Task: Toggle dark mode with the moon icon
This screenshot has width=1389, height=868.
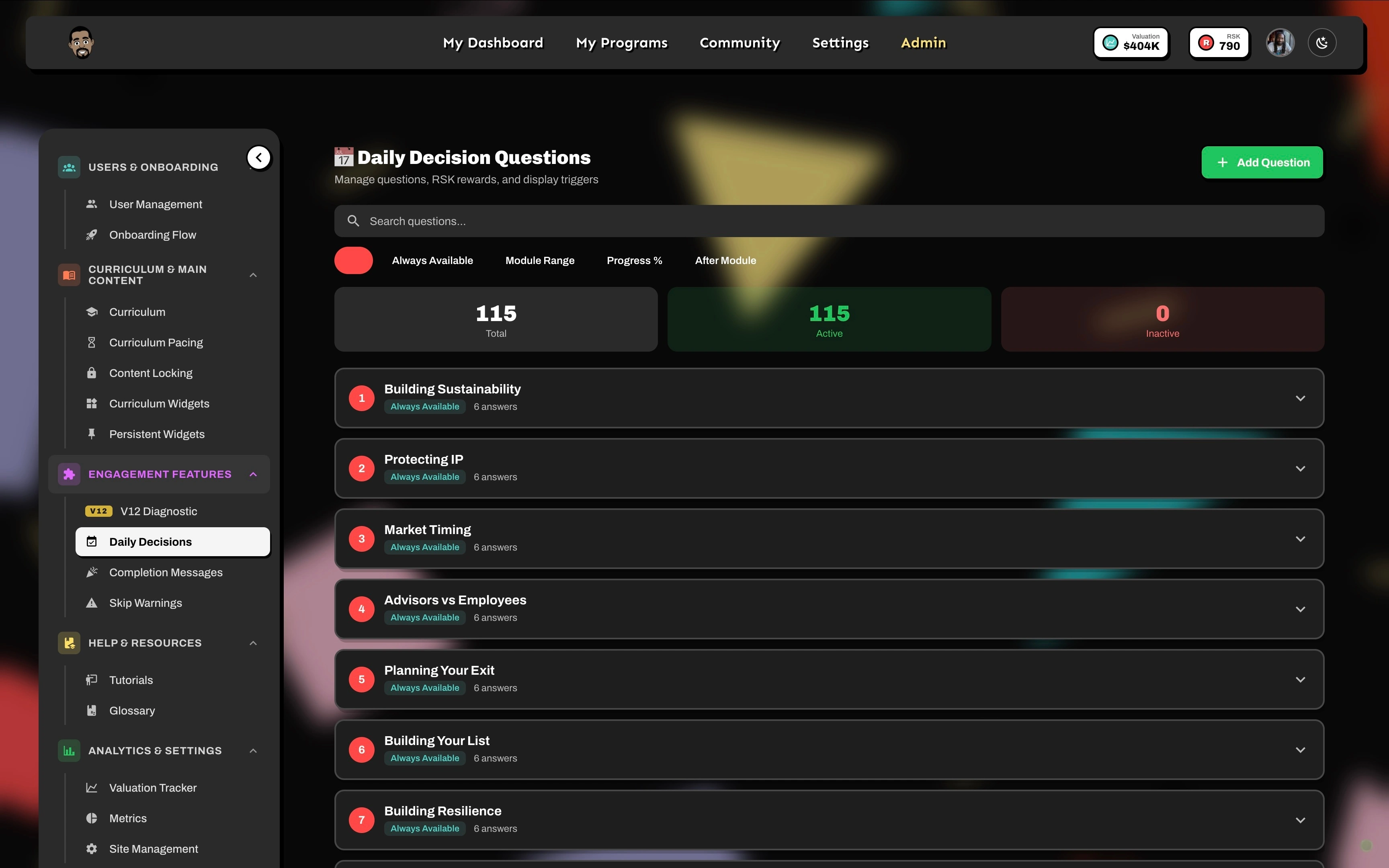Action: 1322,43
